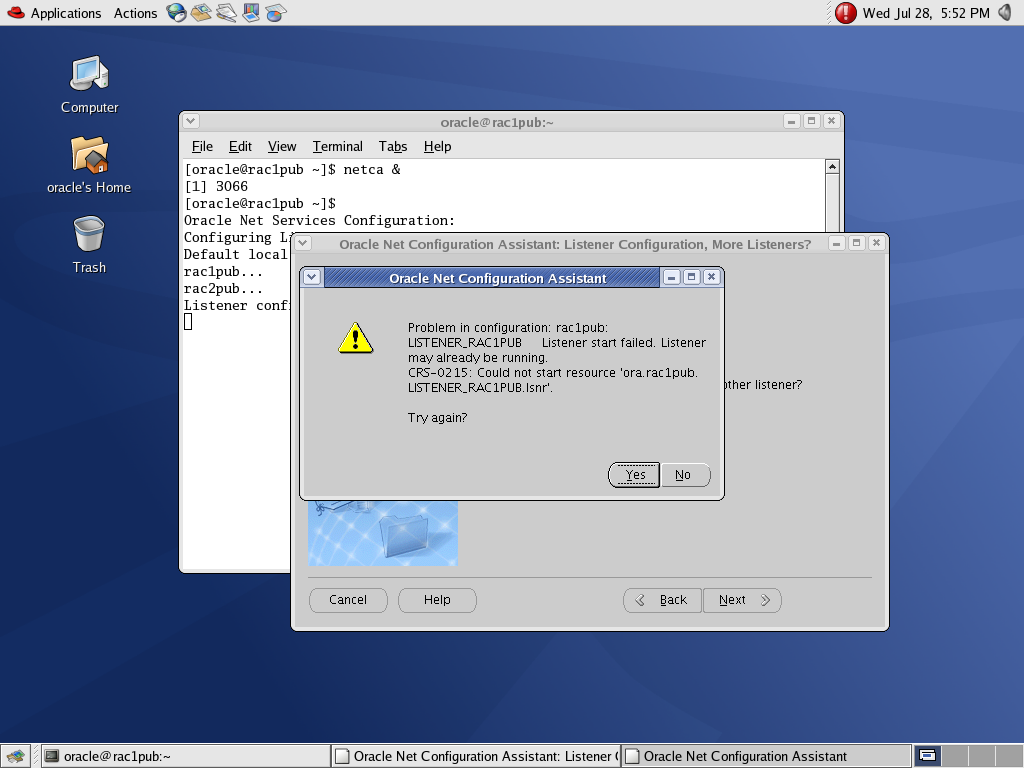This screenshot has width=1024, height=768.
Task: Switch to oracle@rac1pub terminal taskbar item
Action: pyautogui.click(x=185, y=756)
